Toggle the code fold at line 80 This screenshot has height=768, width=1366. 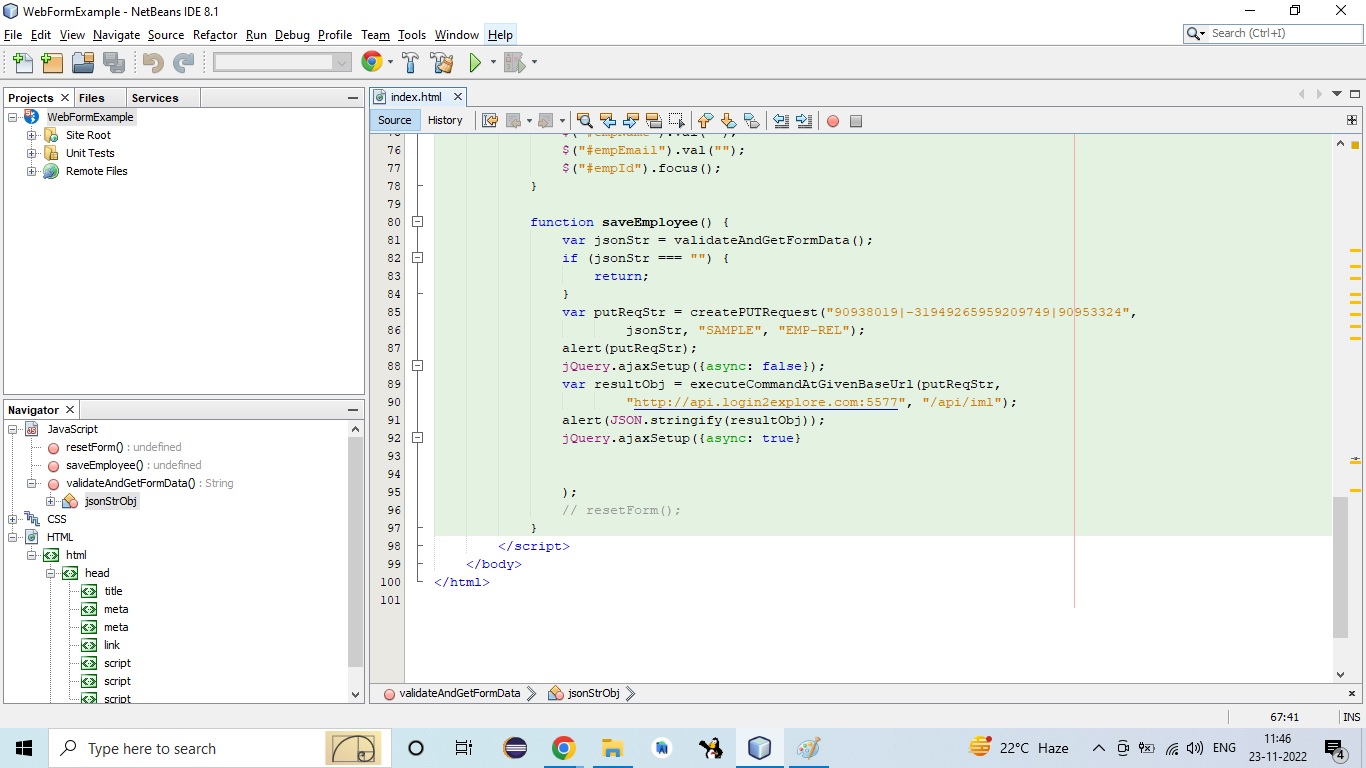(418, 221)
